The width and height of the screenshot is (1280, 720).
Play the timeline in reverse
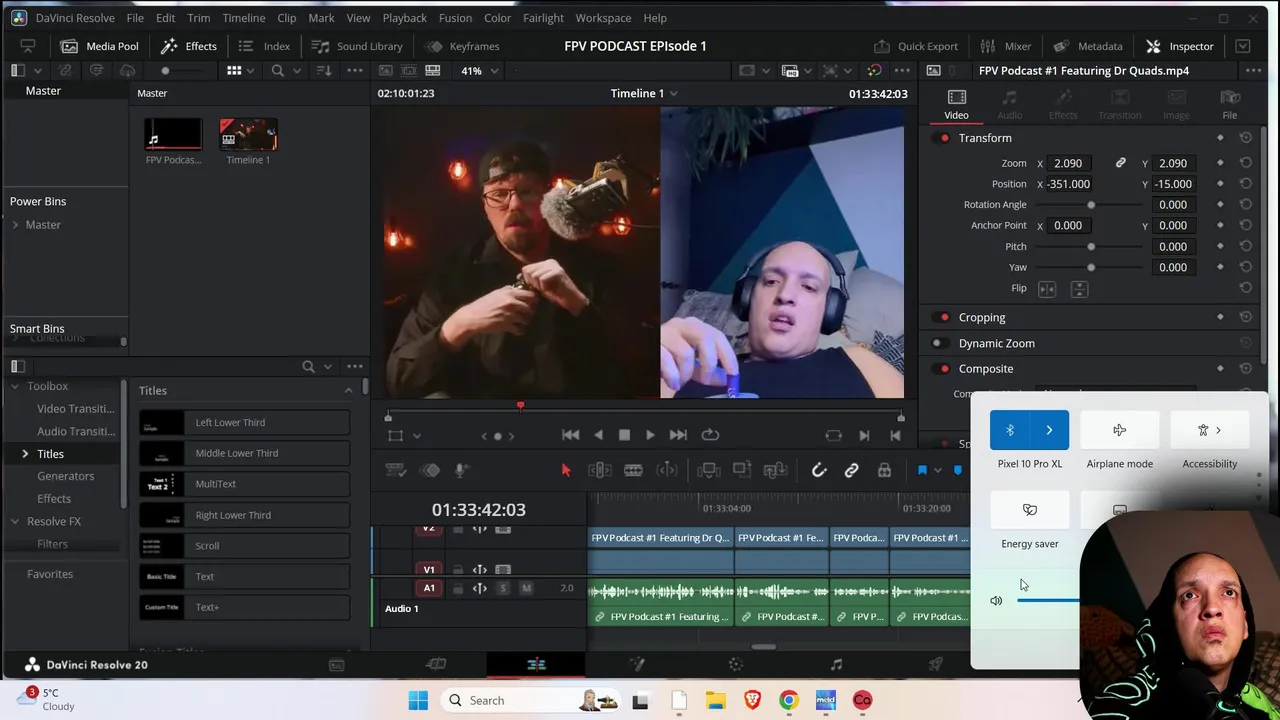tap(598, 435)
